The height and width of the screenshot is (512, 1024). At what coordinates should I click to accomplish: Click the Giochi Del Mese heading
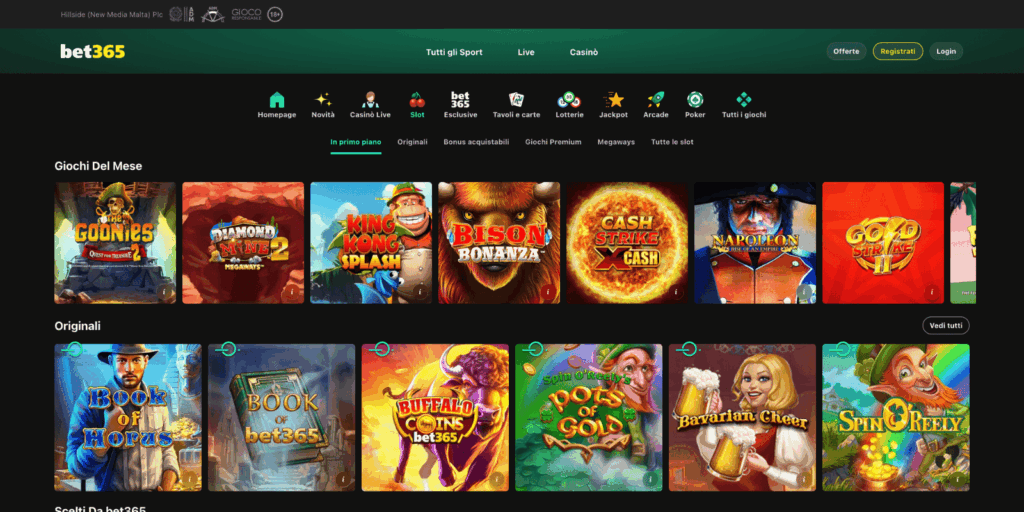[98, 166]
